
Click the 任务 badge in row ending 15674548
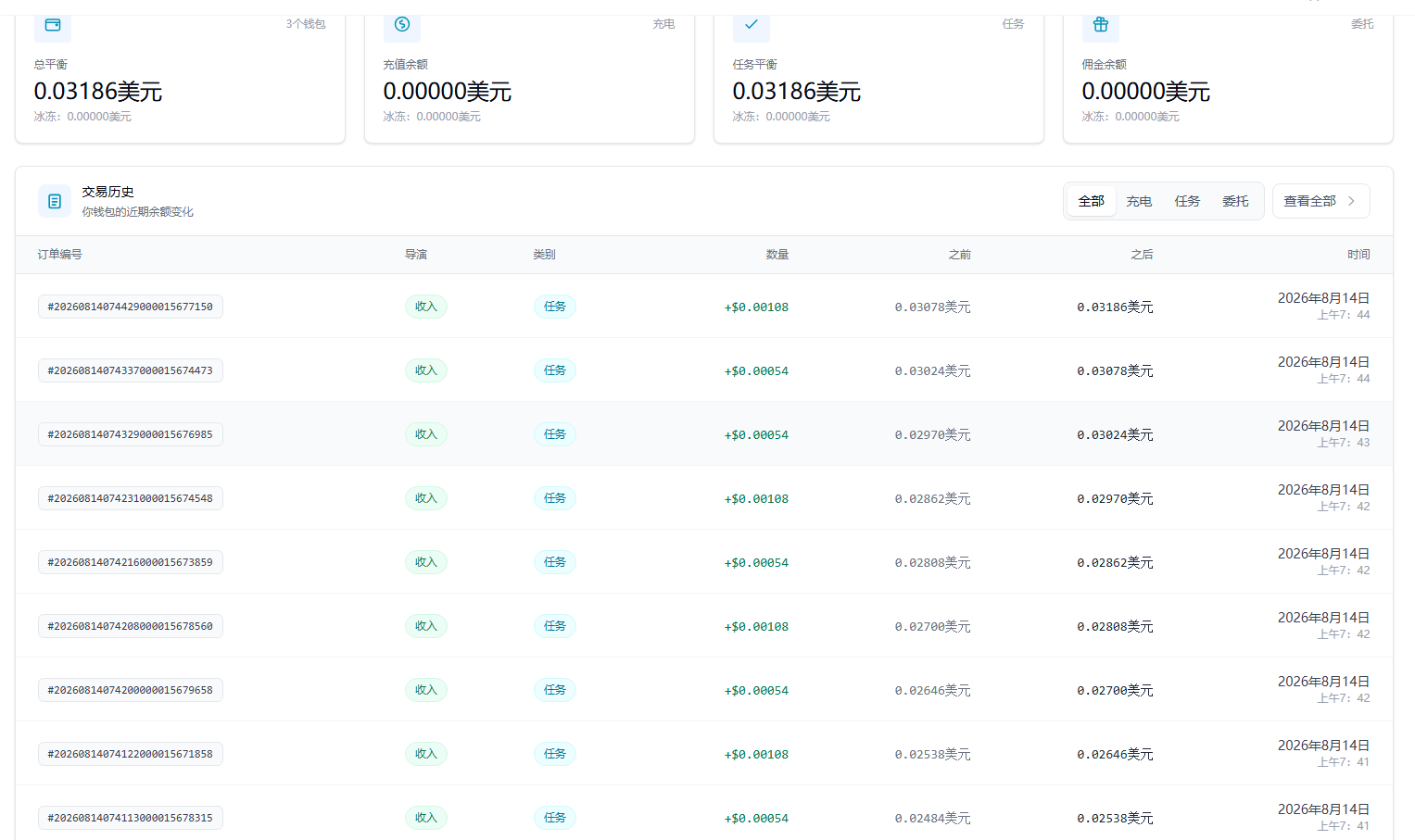555,498
